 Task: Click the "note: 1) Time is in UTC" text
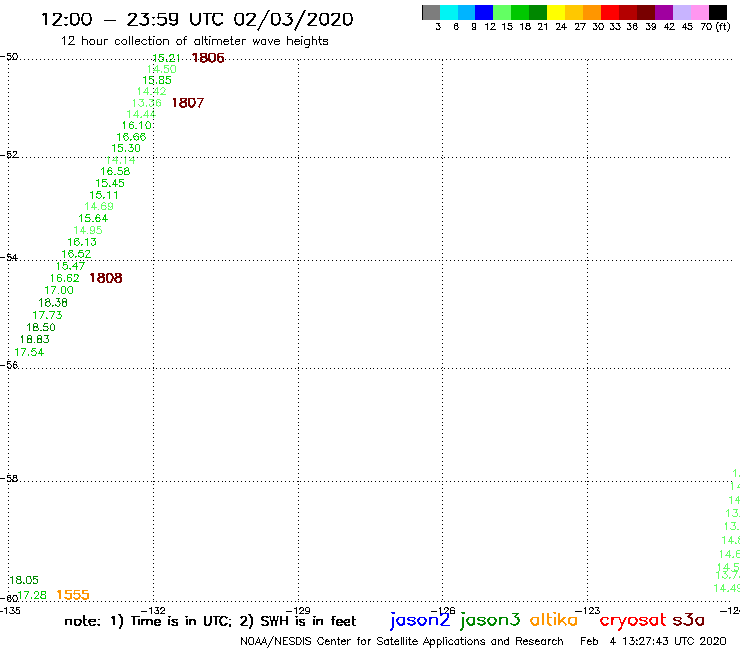[148, 621]
